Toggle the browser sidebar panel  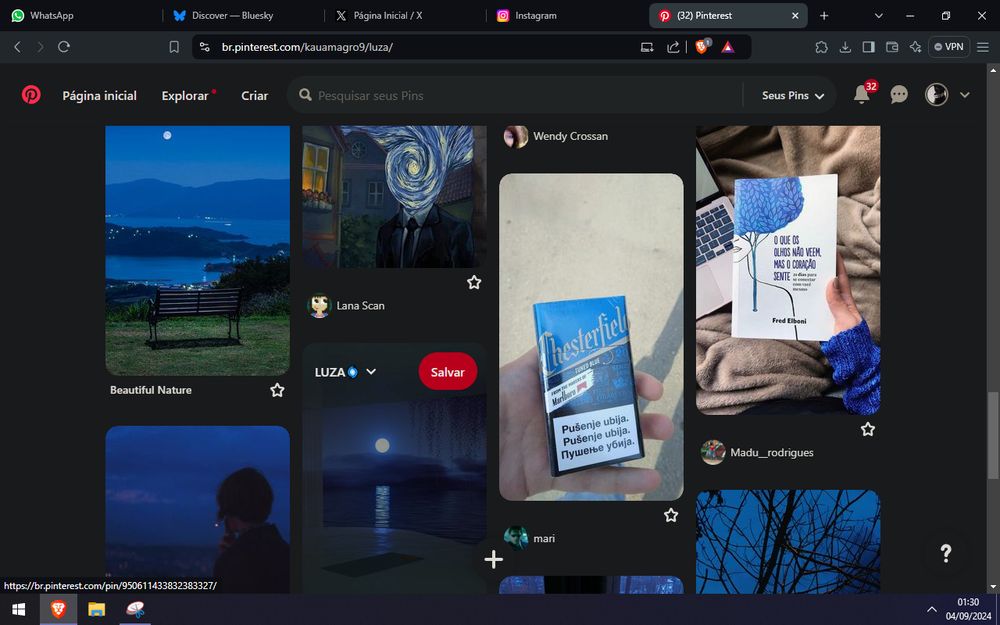[869, 47]
